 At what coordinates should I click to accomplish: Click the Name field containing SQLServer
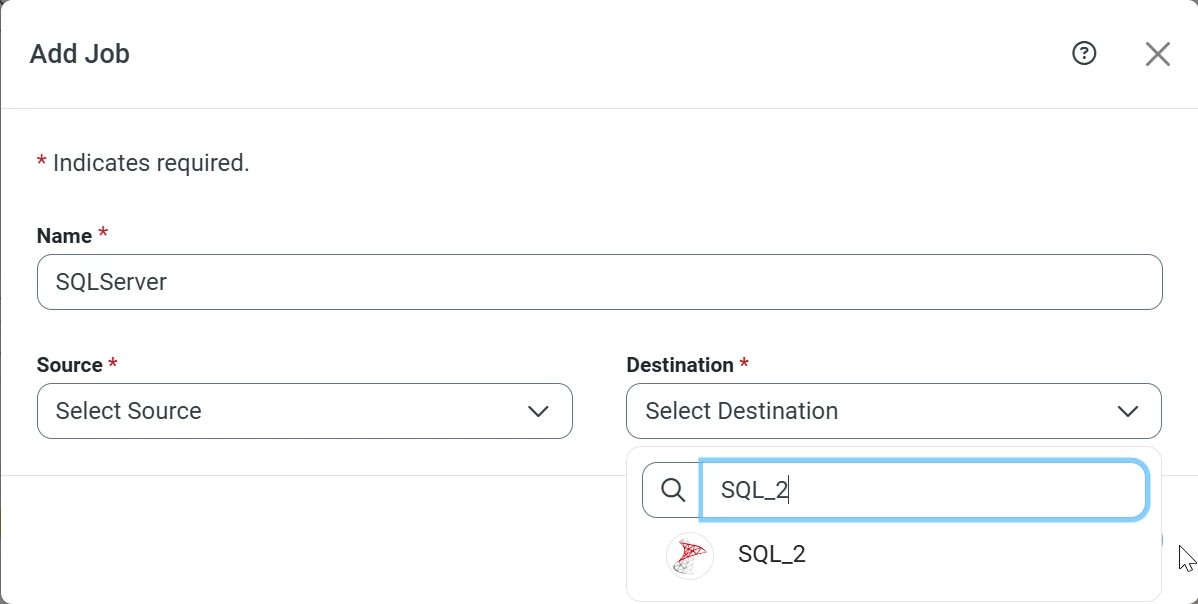599,282
